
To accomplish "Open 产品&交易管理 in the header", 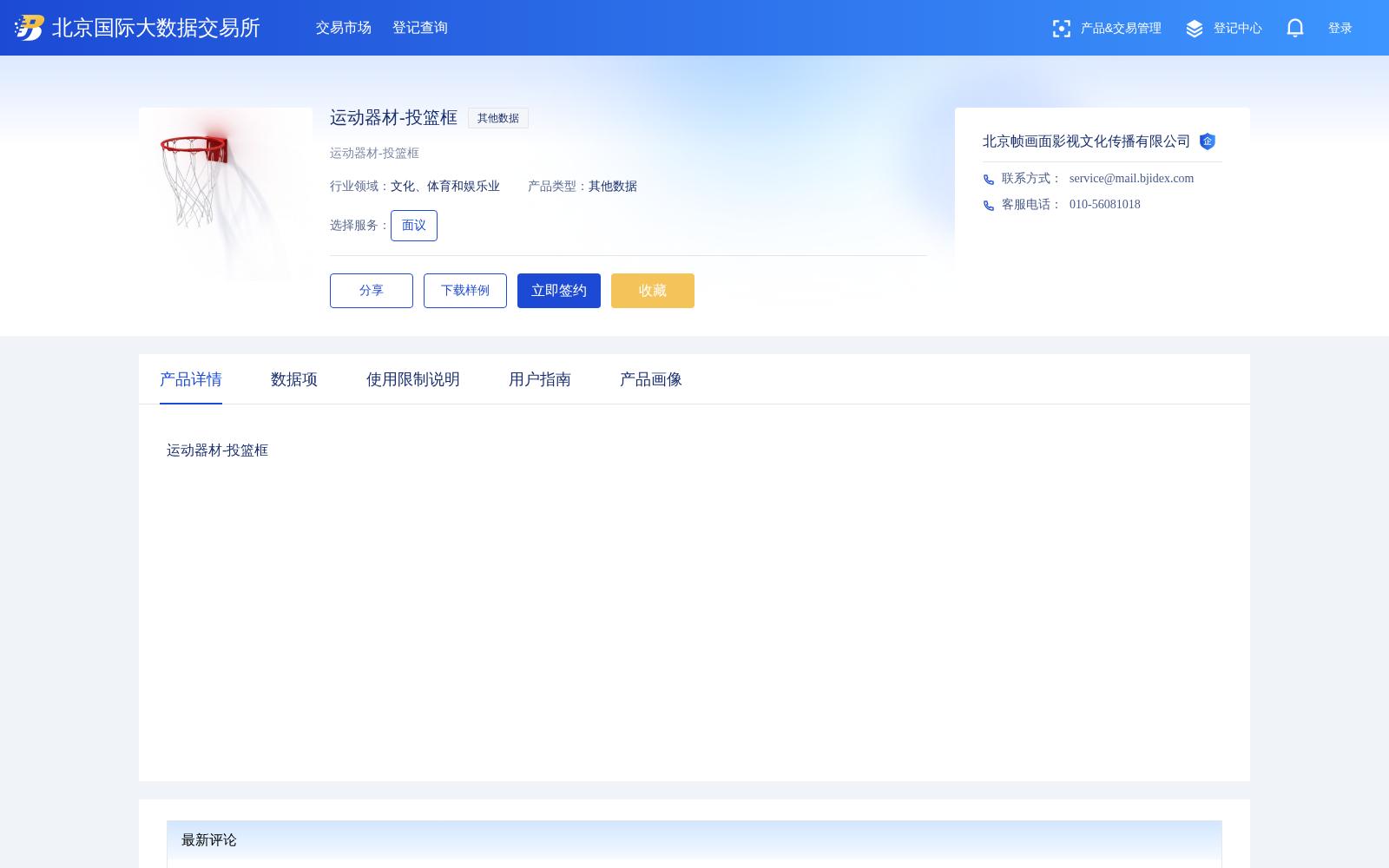I will 1121,28.
